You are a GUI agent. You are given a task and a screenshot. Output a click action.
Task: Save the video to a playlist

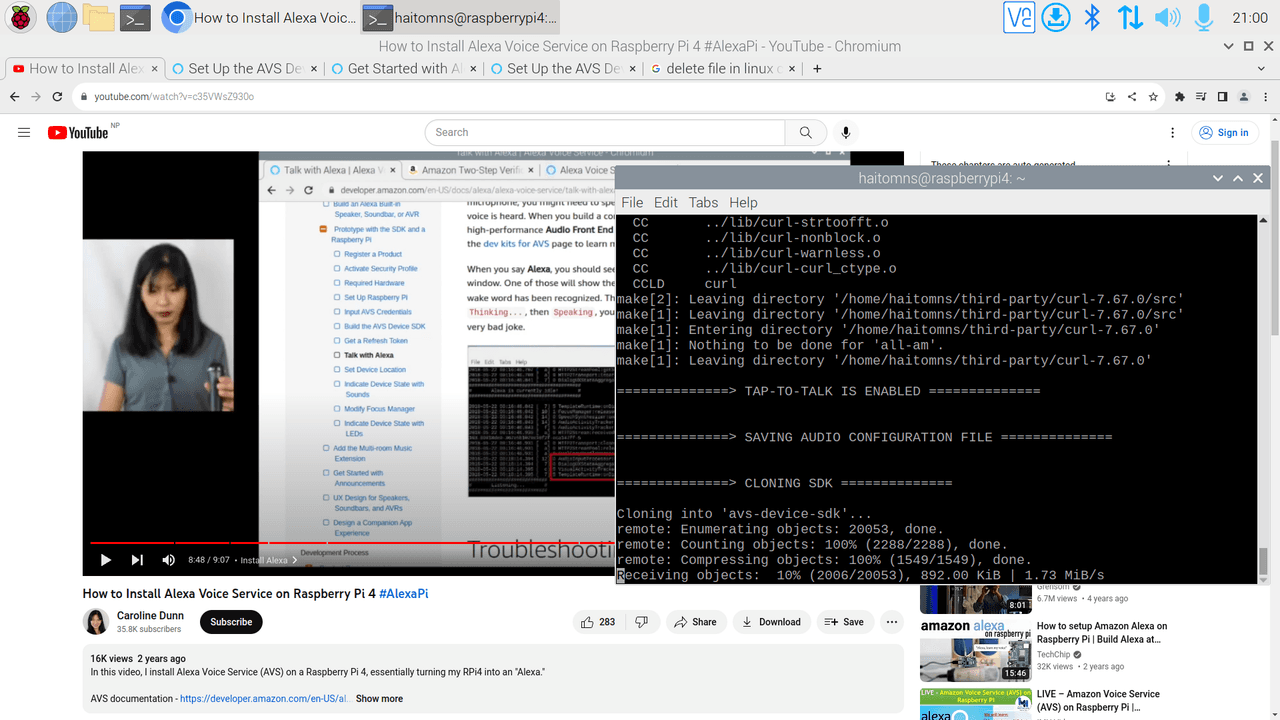click(844, 622)
